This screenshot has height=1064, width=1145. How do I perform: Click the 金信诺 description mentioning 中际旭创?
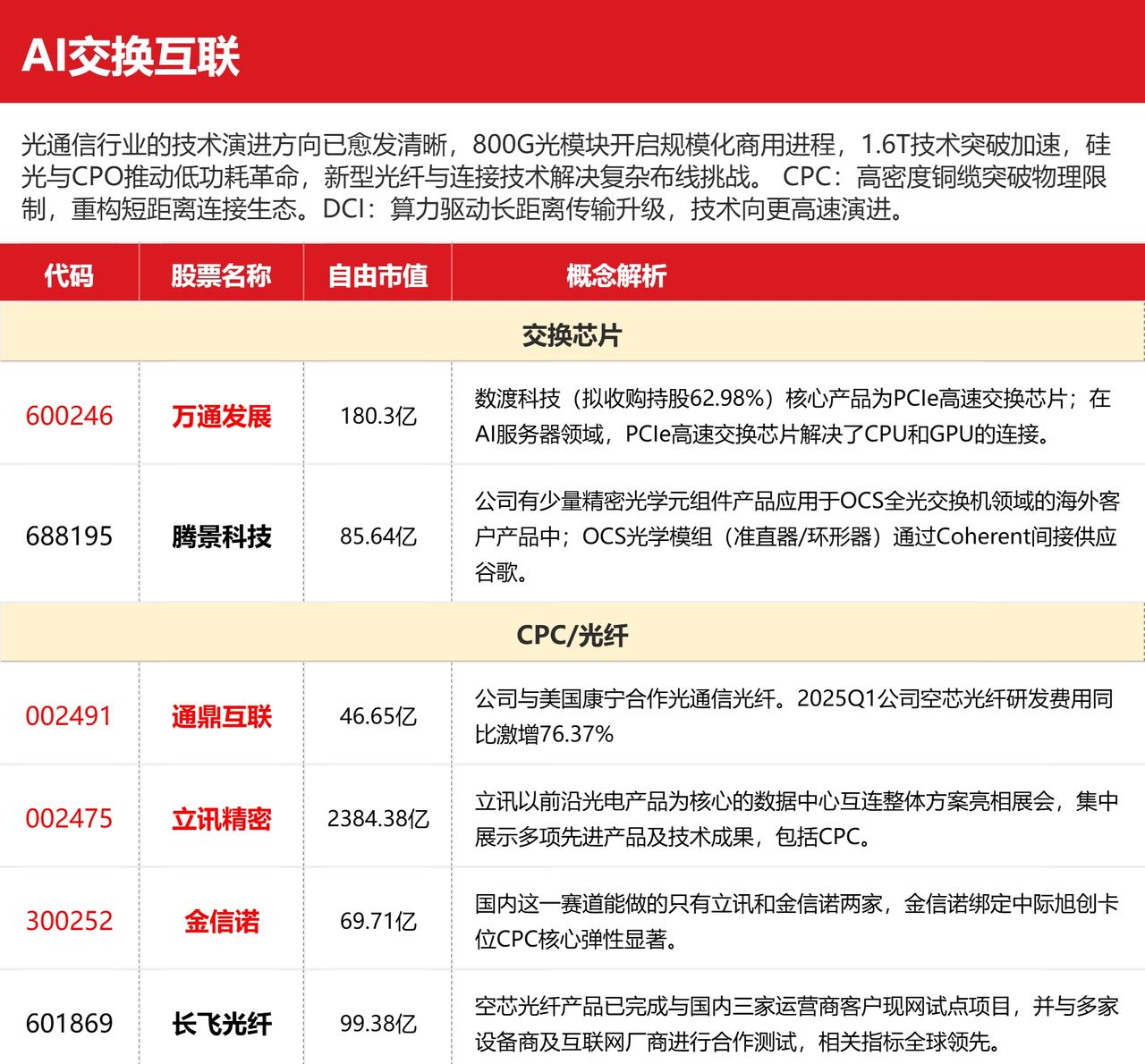click(x=796, y=921)
